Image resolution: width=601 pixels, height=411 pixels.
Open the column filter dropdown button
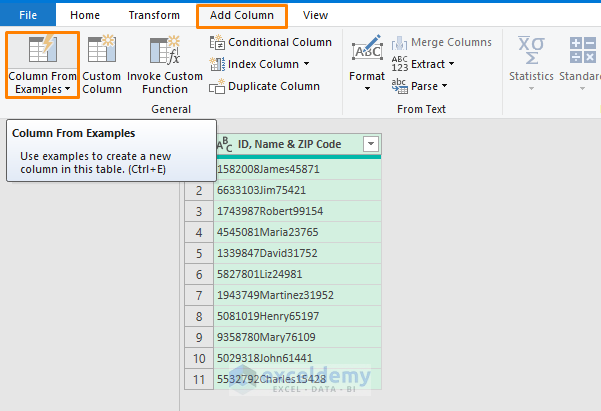click(371, 145)
